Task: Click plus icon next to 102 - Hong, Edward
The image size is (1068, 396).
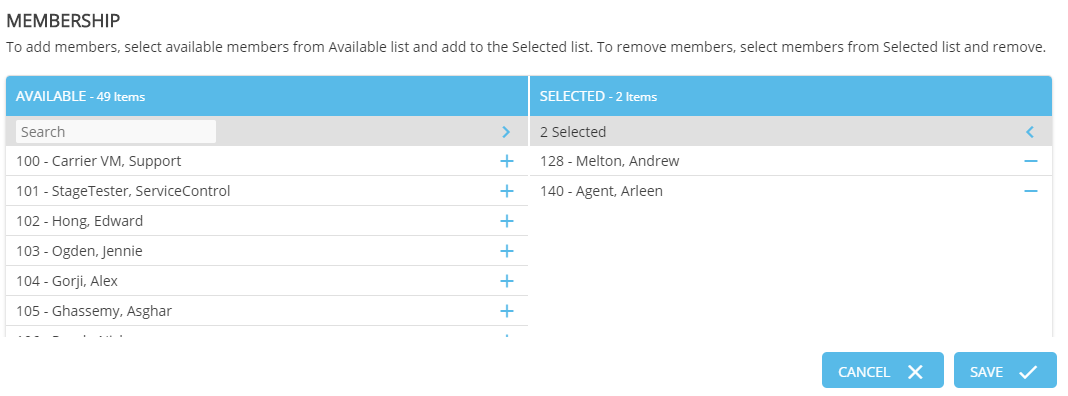Action: (506, 221)
